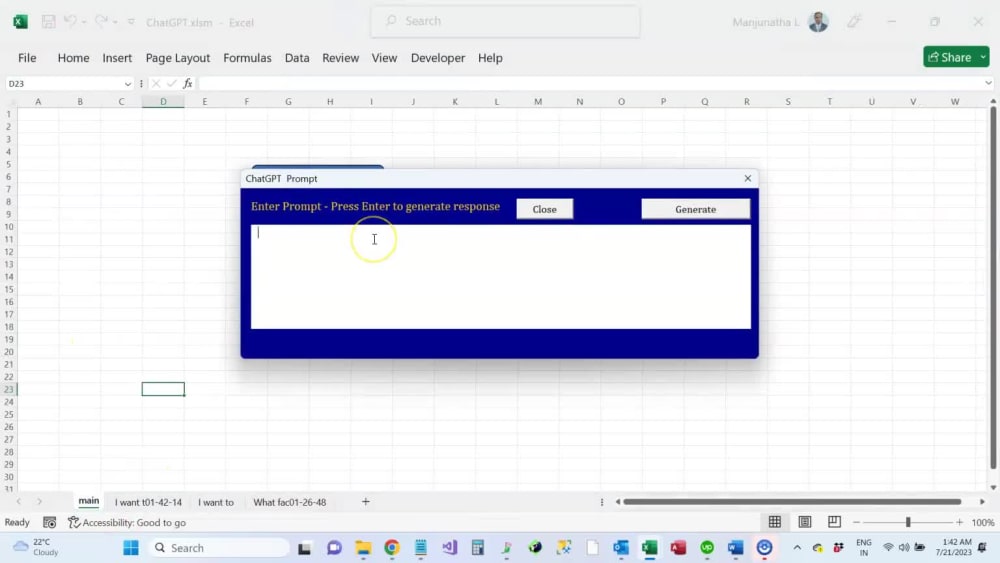This screenshot has height=563, width=1000.
Task: Click the zoom slider handle
Action: [908, 522]
